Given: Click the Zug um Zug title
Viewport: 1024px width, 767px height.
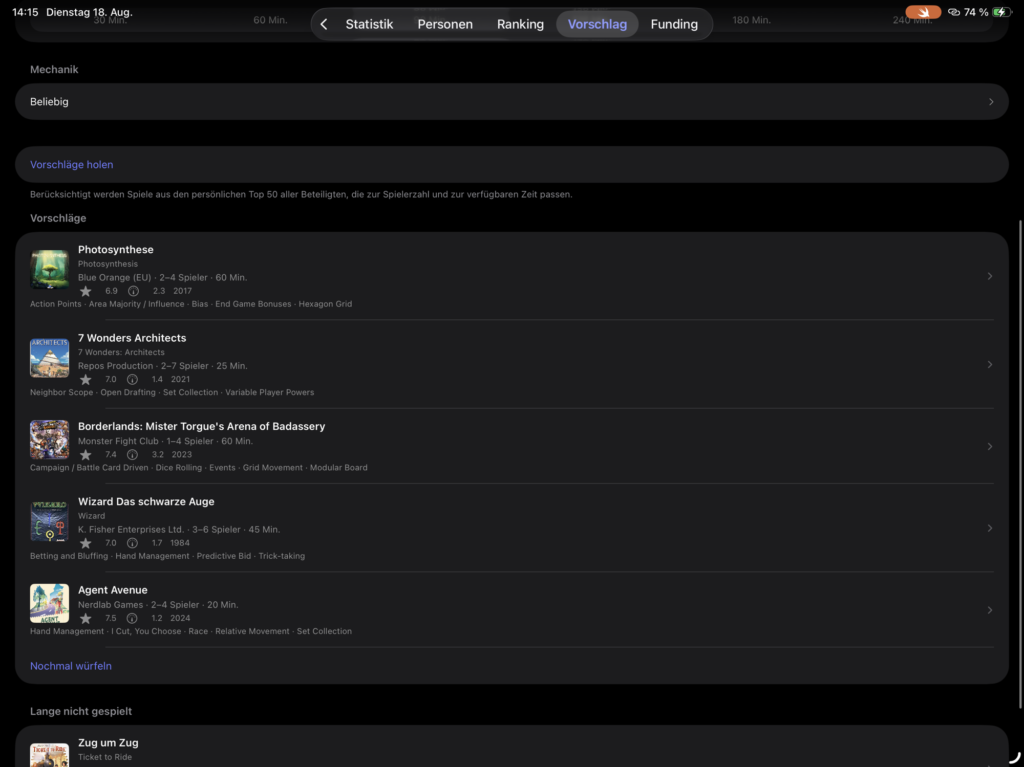Looking at the screenshot, I should pos(108,742).
